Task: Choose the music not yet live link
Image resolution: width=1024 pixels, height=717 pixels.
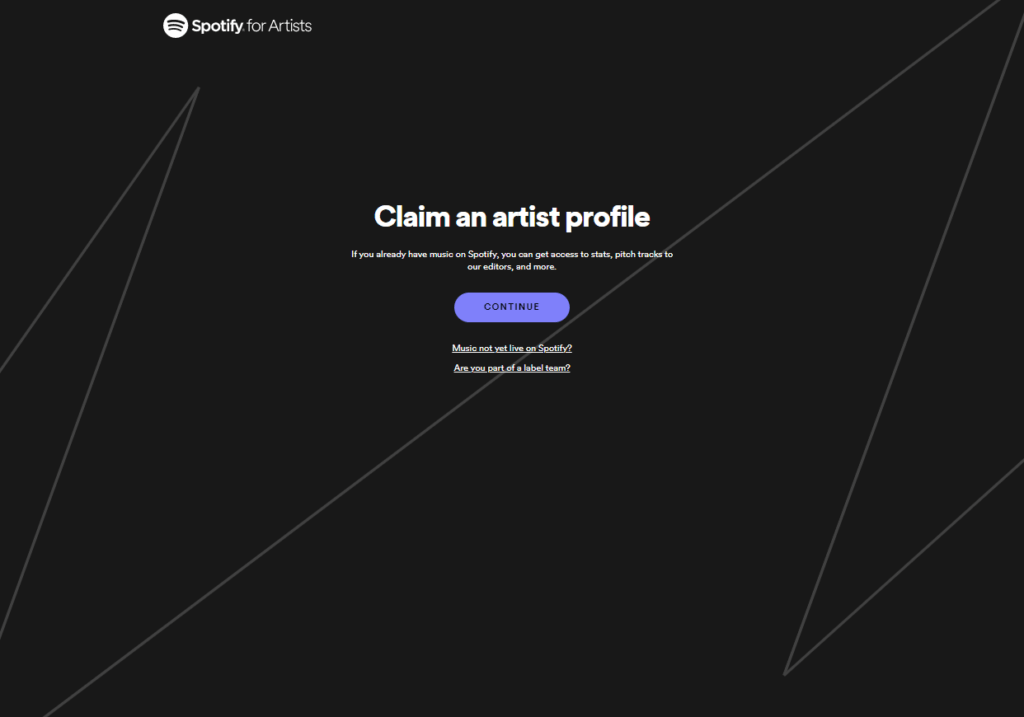Action: 511,348
